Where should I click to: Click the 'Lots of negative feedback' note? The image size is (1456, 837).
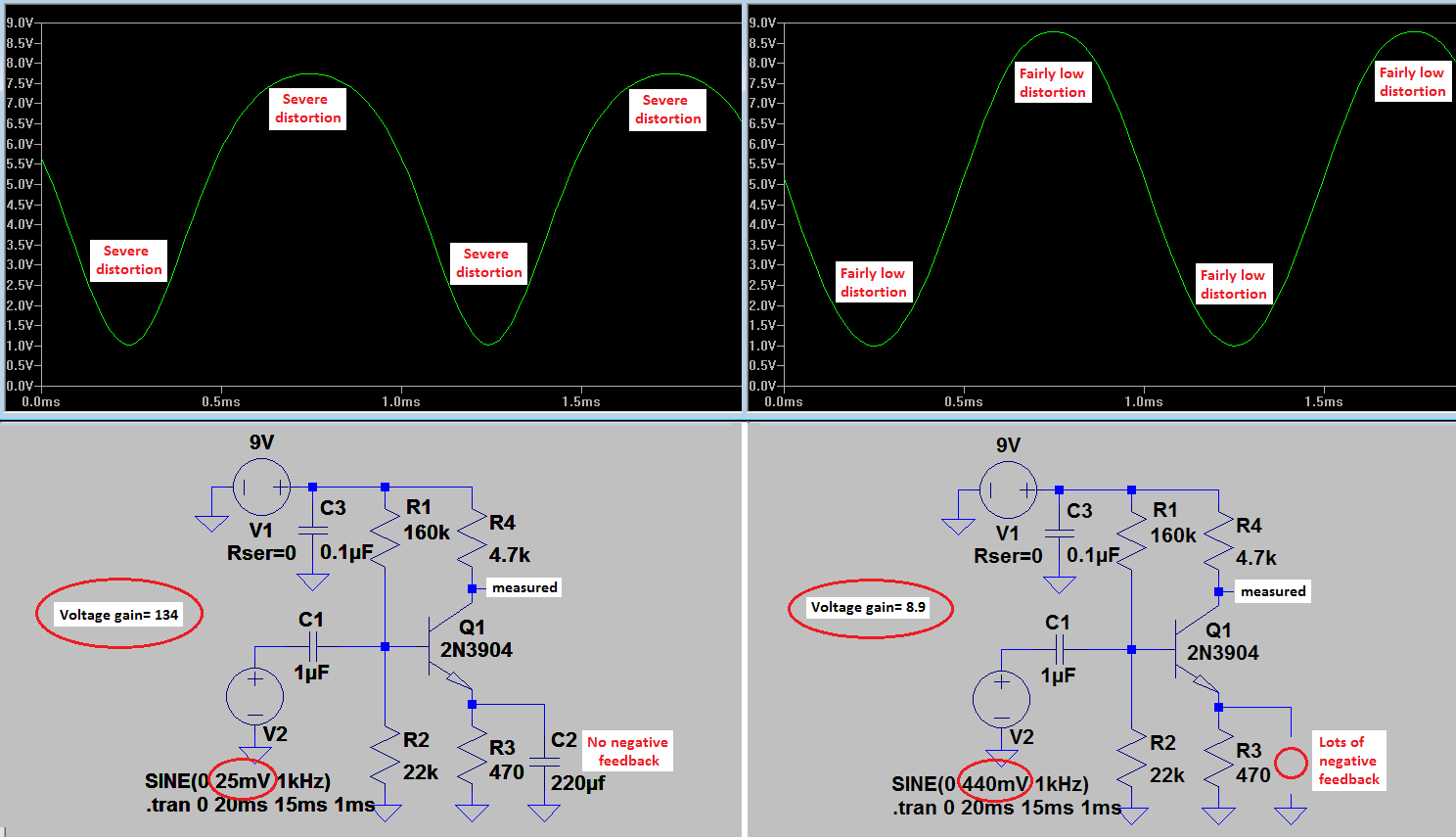click(1349, 761)
